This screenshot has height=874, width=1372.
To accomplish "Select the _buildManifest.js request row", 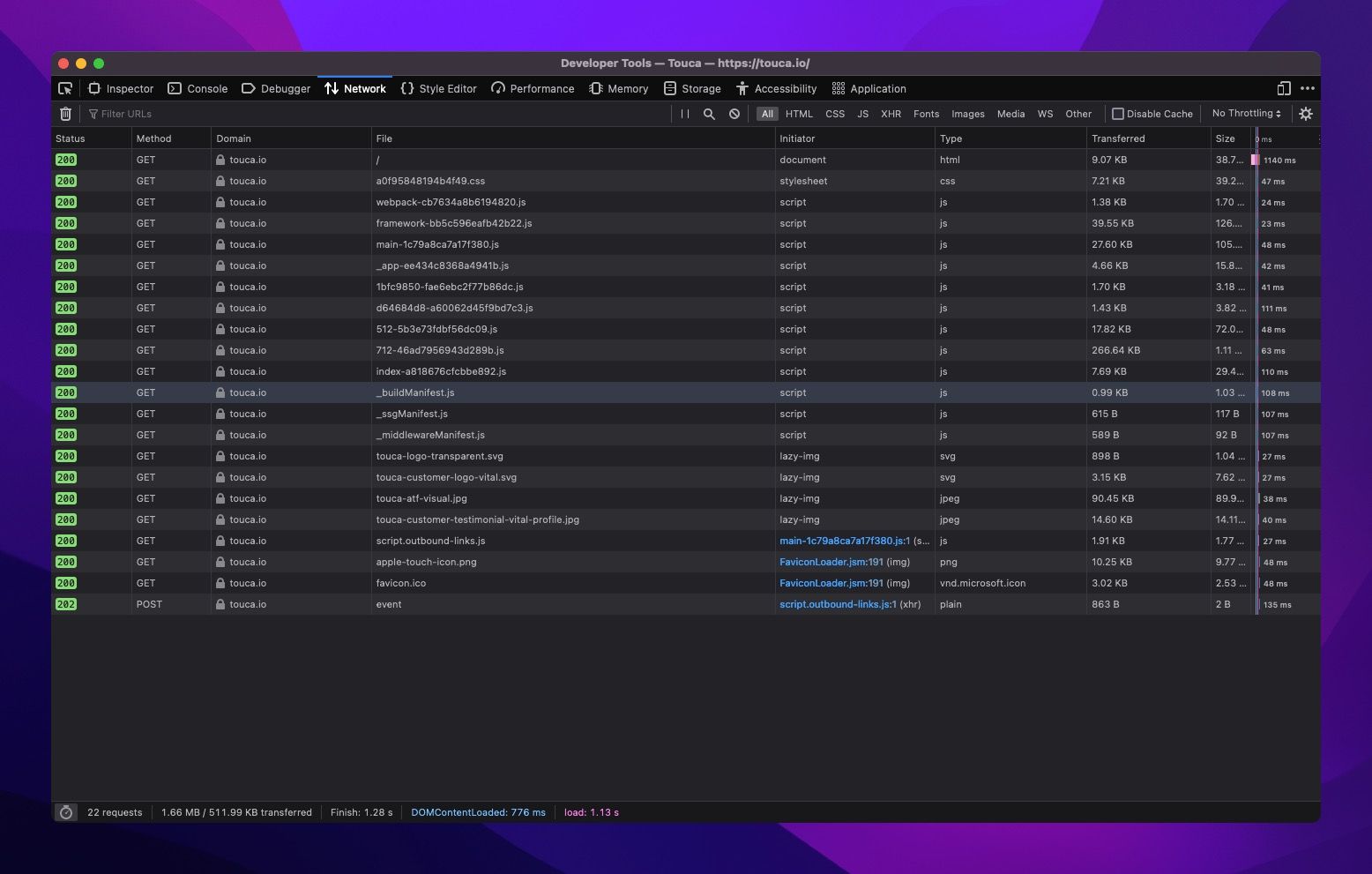I will tap(686, 392).
